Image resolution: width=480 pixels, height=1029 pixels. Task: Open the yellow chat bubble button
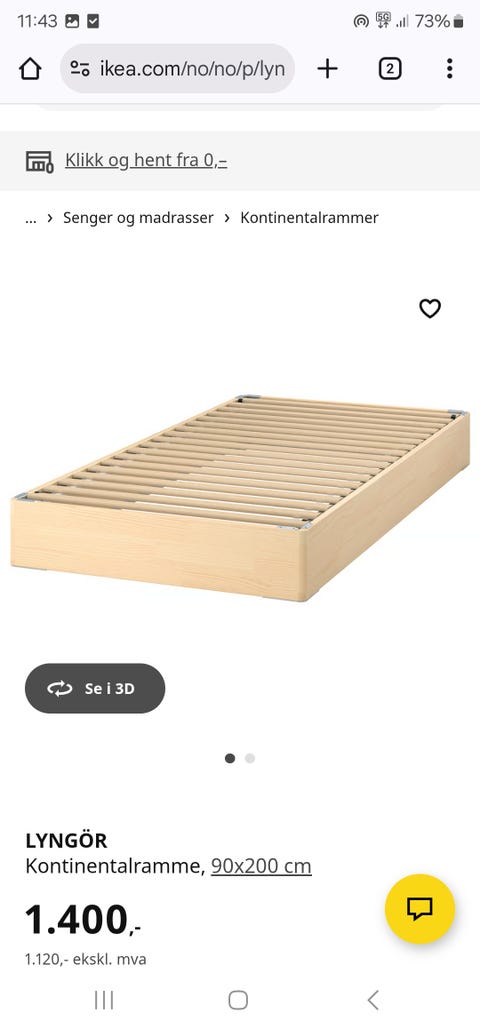point(420,909)
